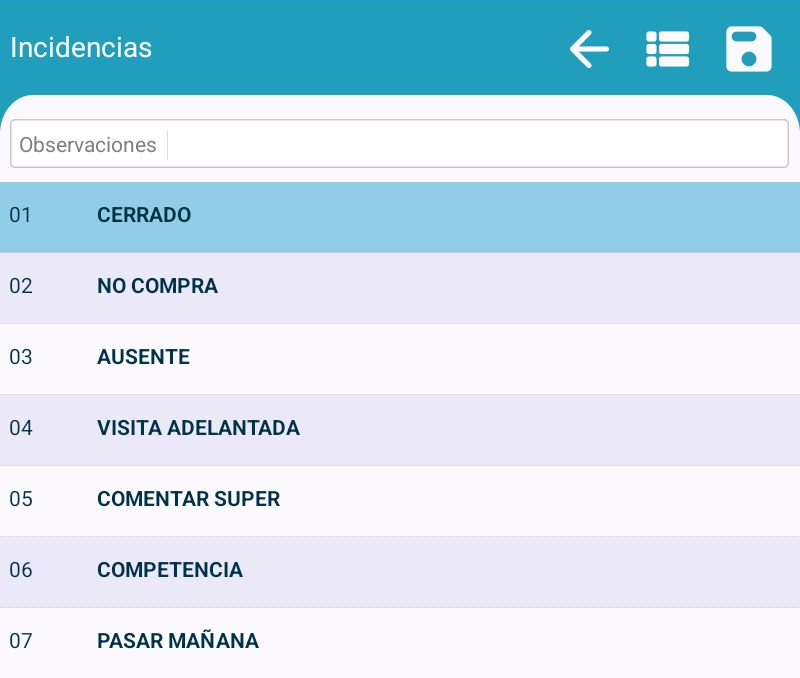The width and height of the screenshot is (800, 678).
Task: Click code 05 row number
Action: [x=21, y=499]
